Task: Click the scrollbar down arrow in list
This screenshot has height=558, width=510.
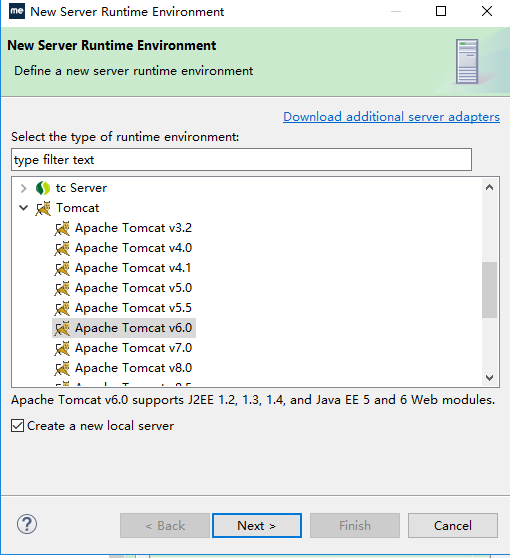Action: tap(489, 378)
